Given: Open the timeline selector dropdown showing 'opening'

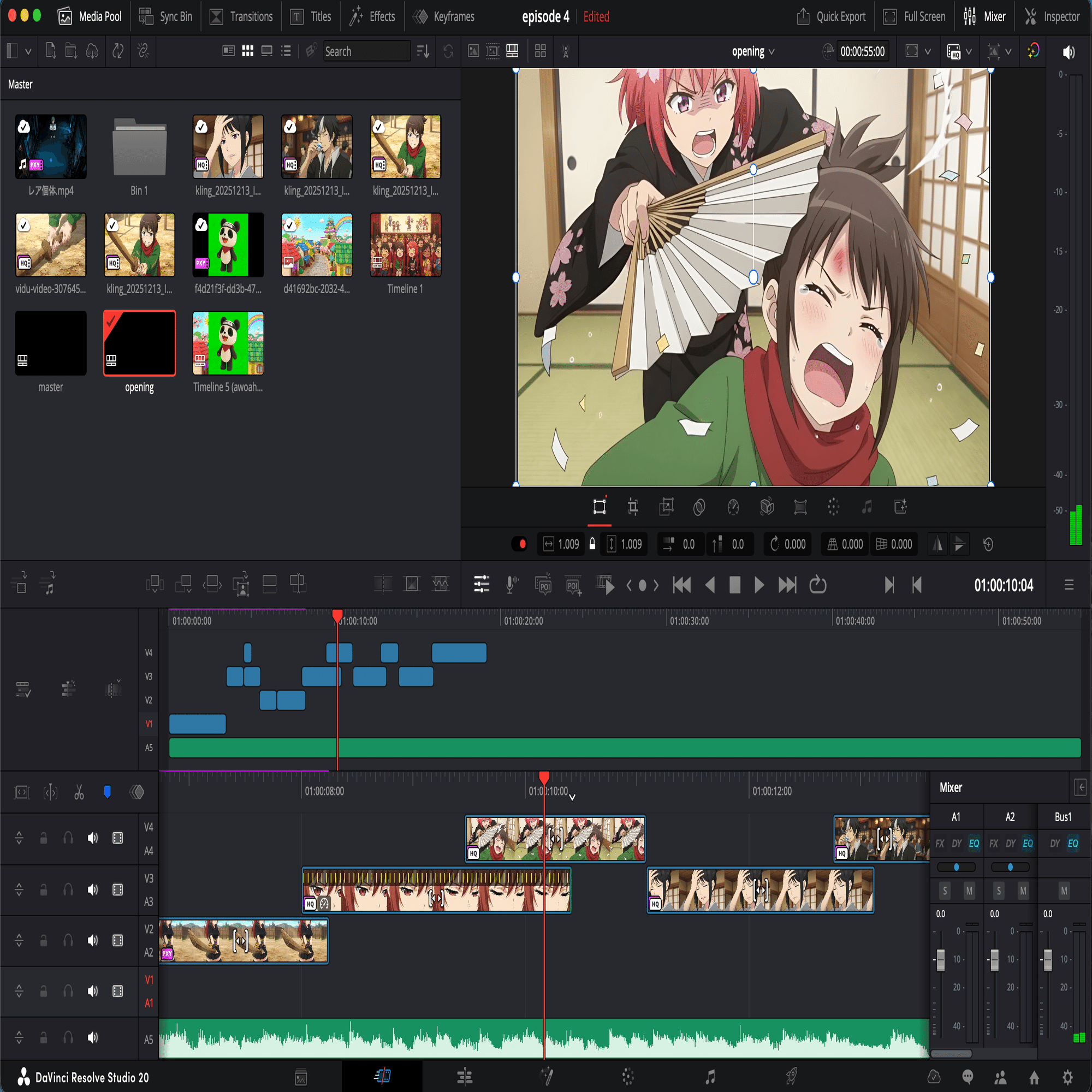Looking at the screenshot, I should point(753,51).
